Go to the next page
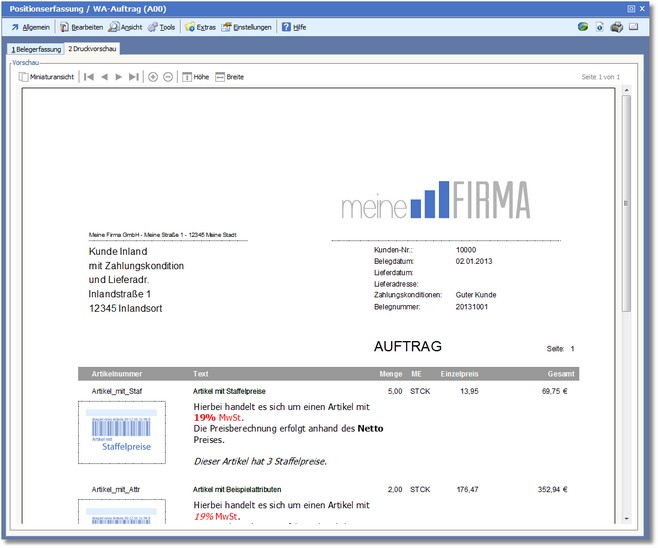The image size is (658, 548). (x=119, y=77)
